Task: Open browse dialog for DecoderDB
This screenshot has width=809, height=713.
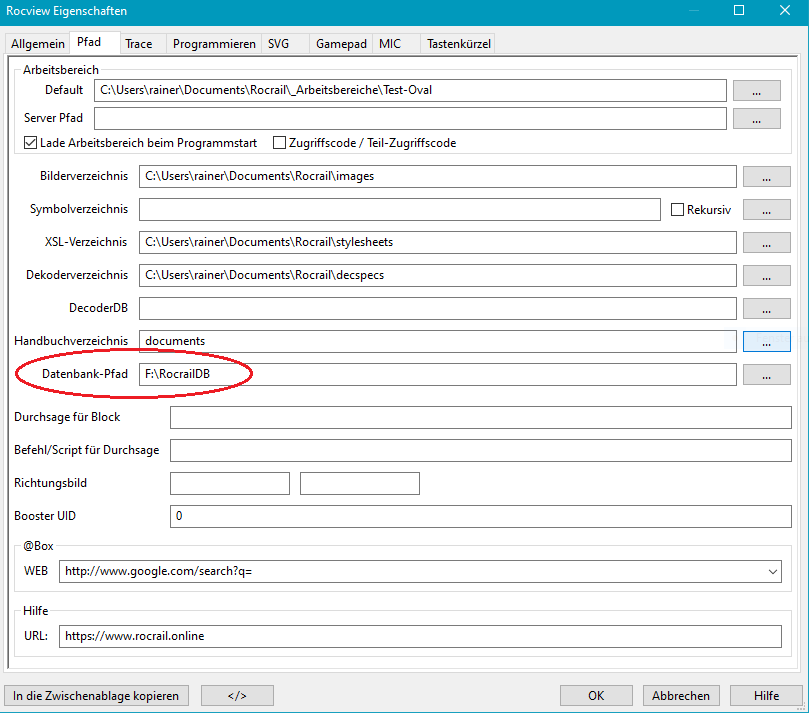Action: (x=766, y=308)
